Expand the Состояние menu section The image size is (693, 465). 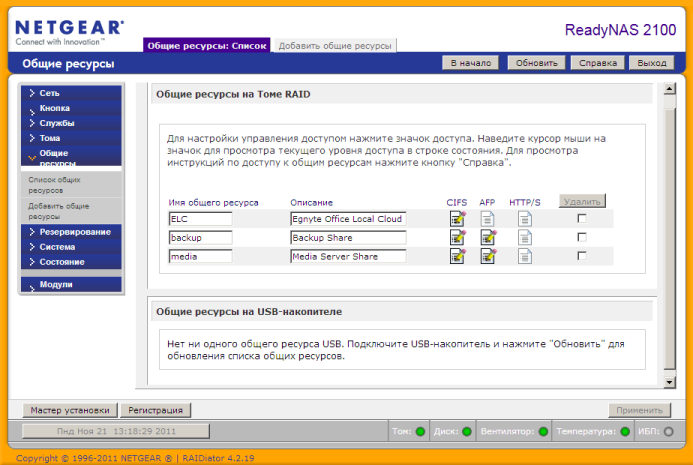tap(71, 262)
